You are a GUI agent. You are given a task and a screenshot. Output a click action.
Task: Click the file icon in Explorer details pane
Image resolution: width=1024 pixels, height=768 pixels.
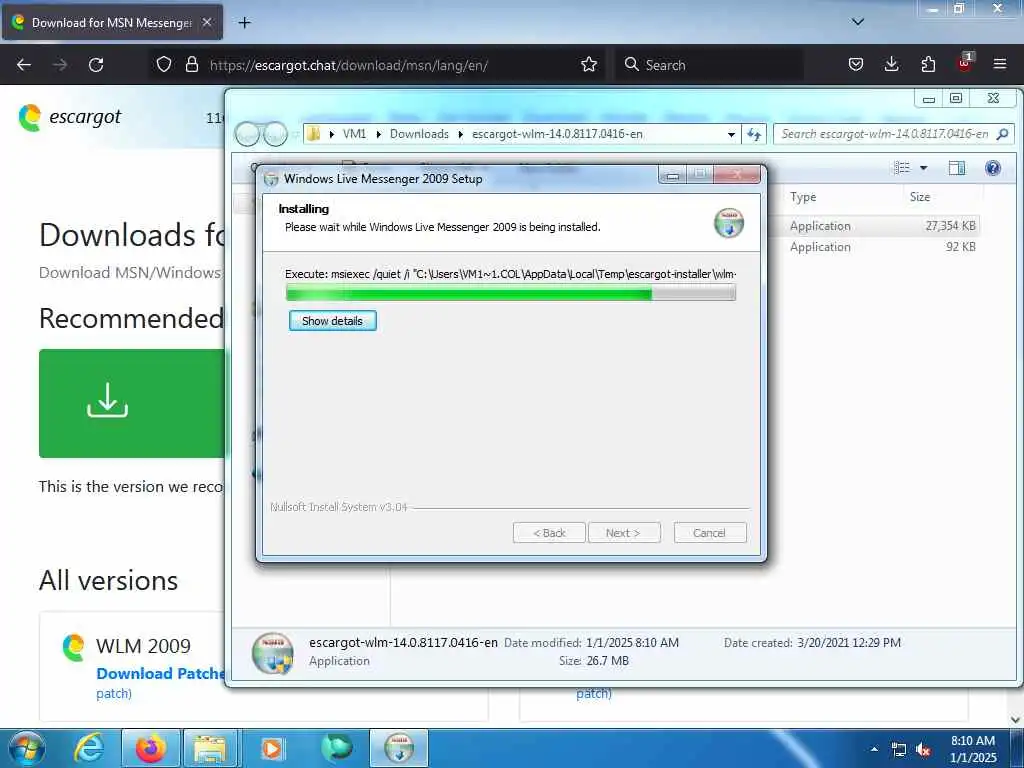[272, 652]
